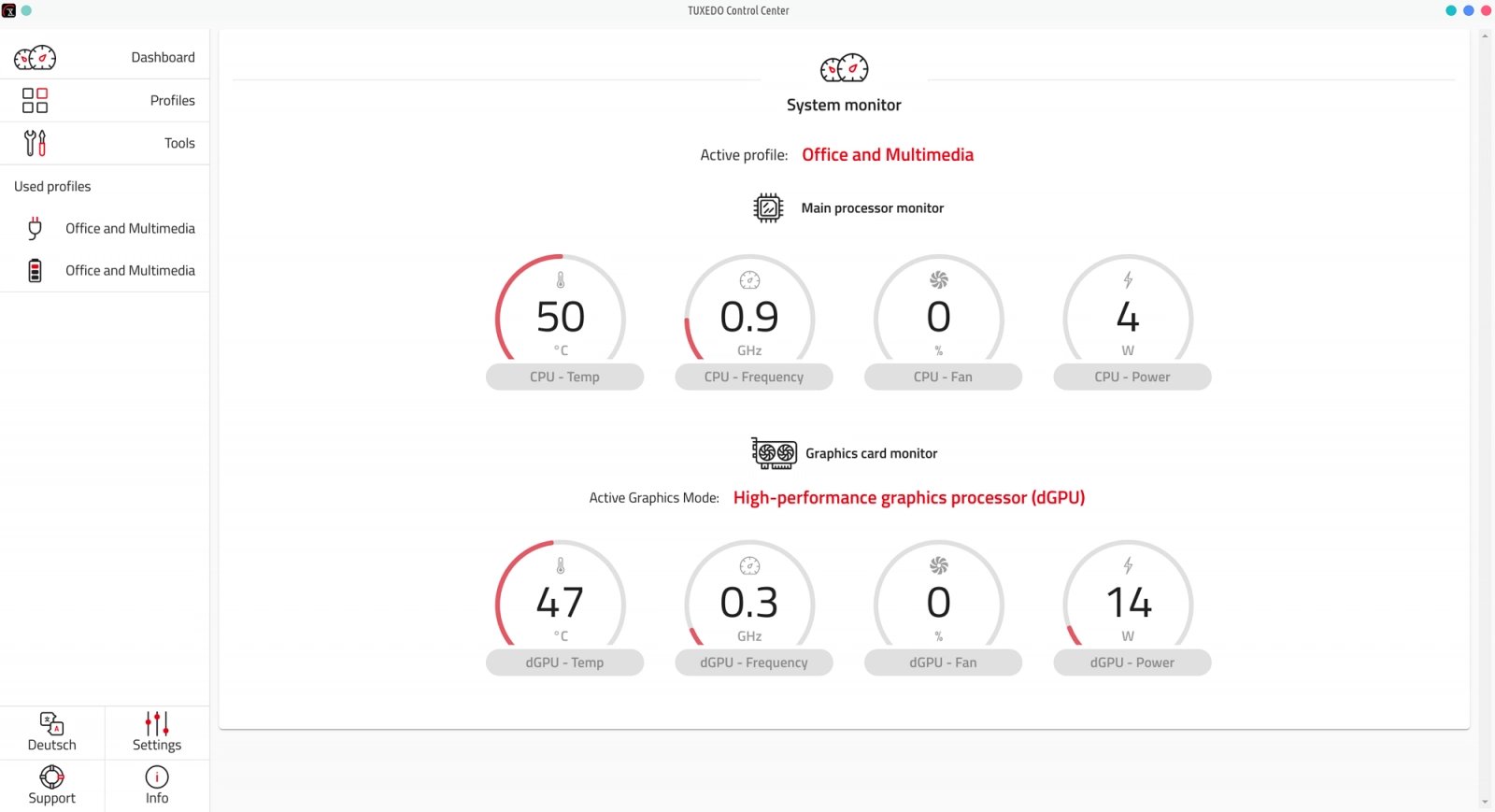Click the Profiles four-squares icon
1495x812 pixels.
point(35,100)
